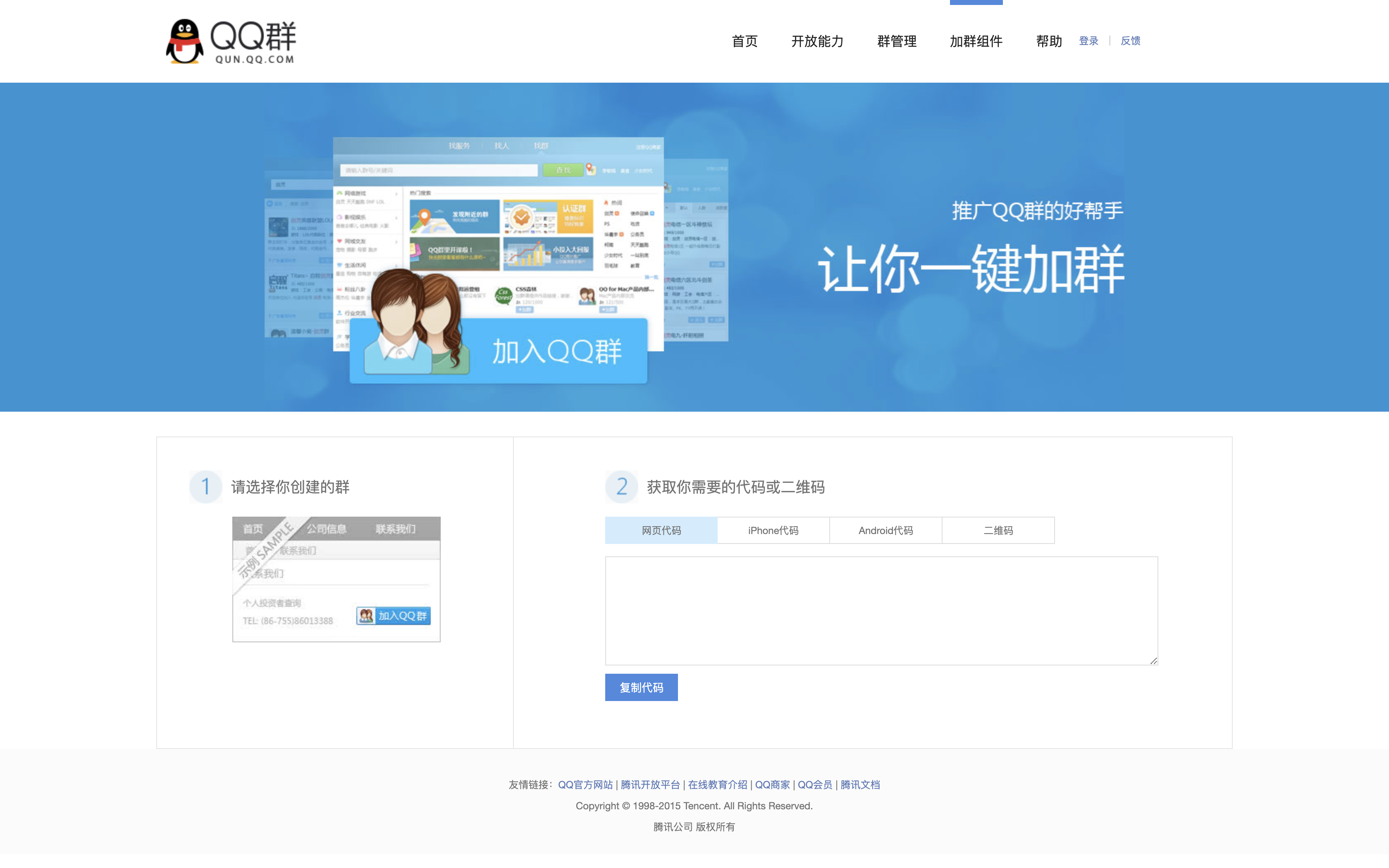Open the QQ商家 footer link
The width and height of the screenshot is (1389, 868).
point(773,785)
